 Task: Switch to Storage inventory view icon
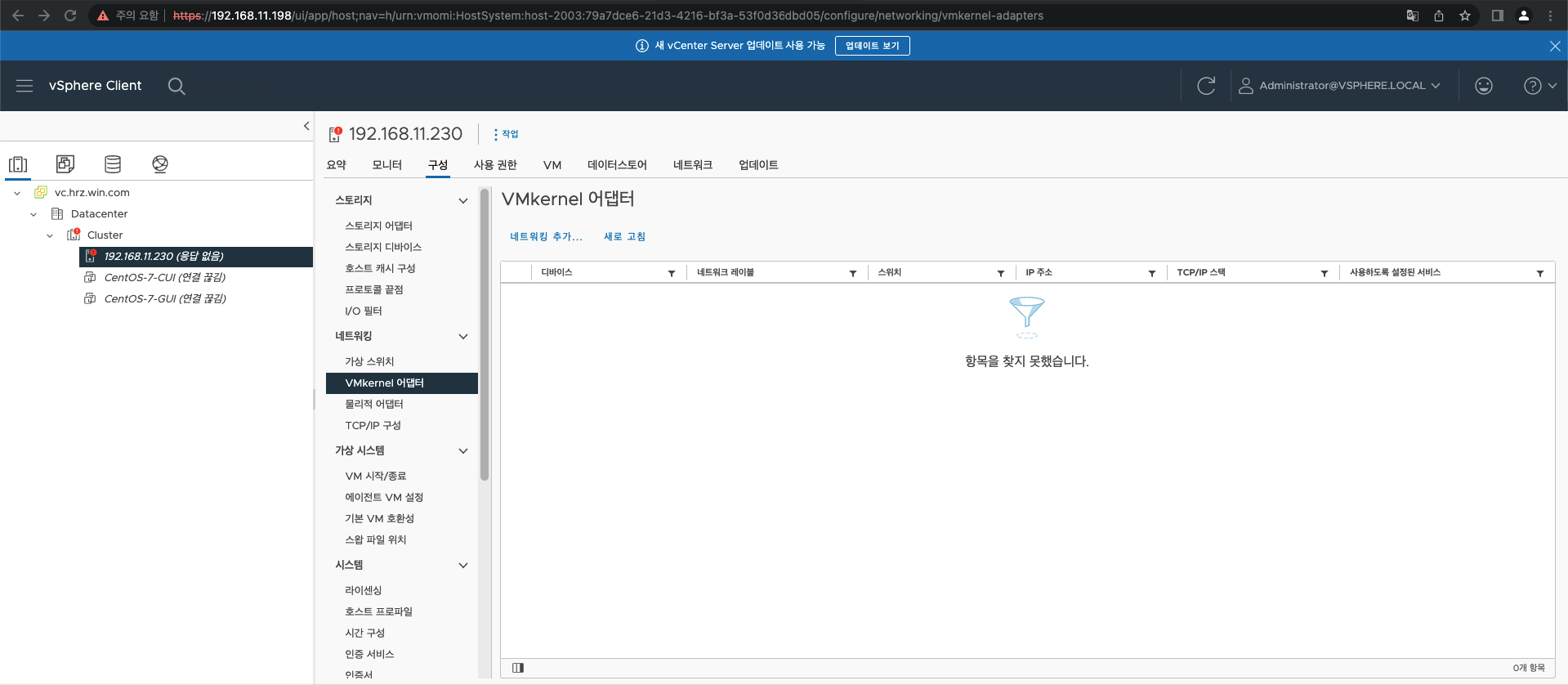pos(113,164)
